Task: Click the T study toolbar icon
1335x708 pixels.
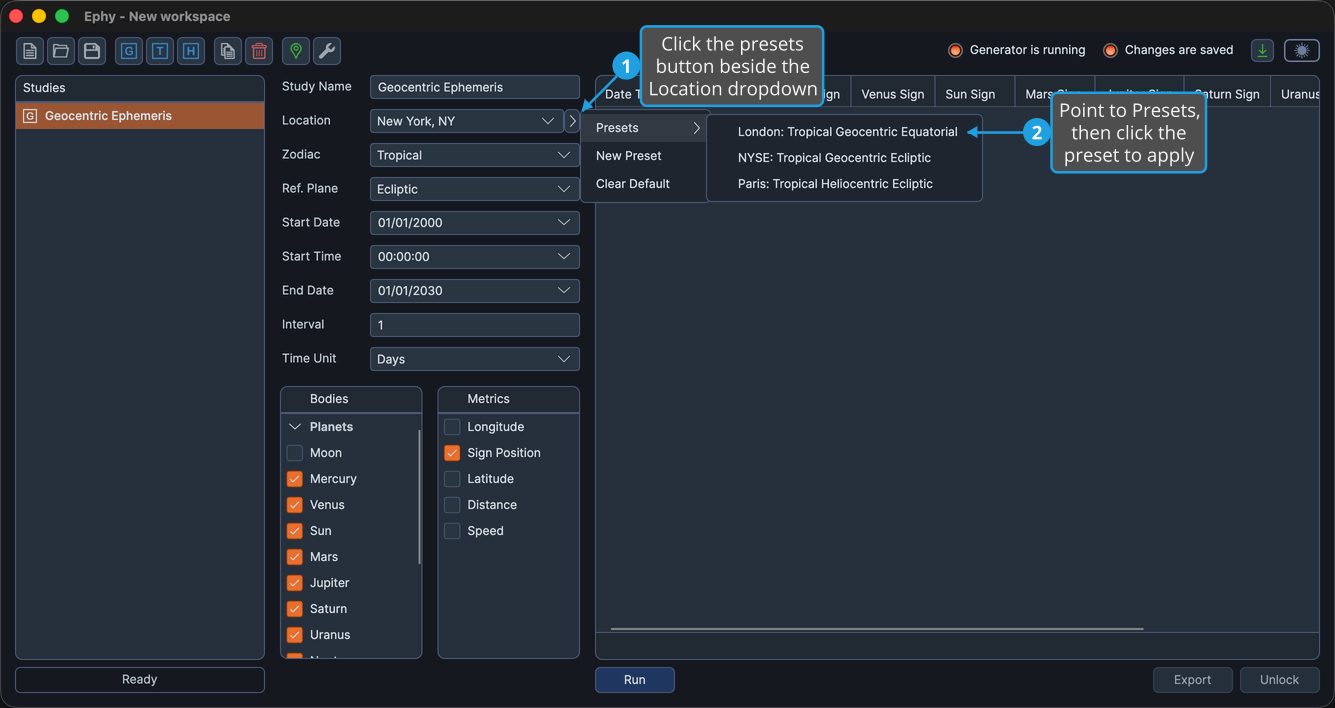Action: 160,51
